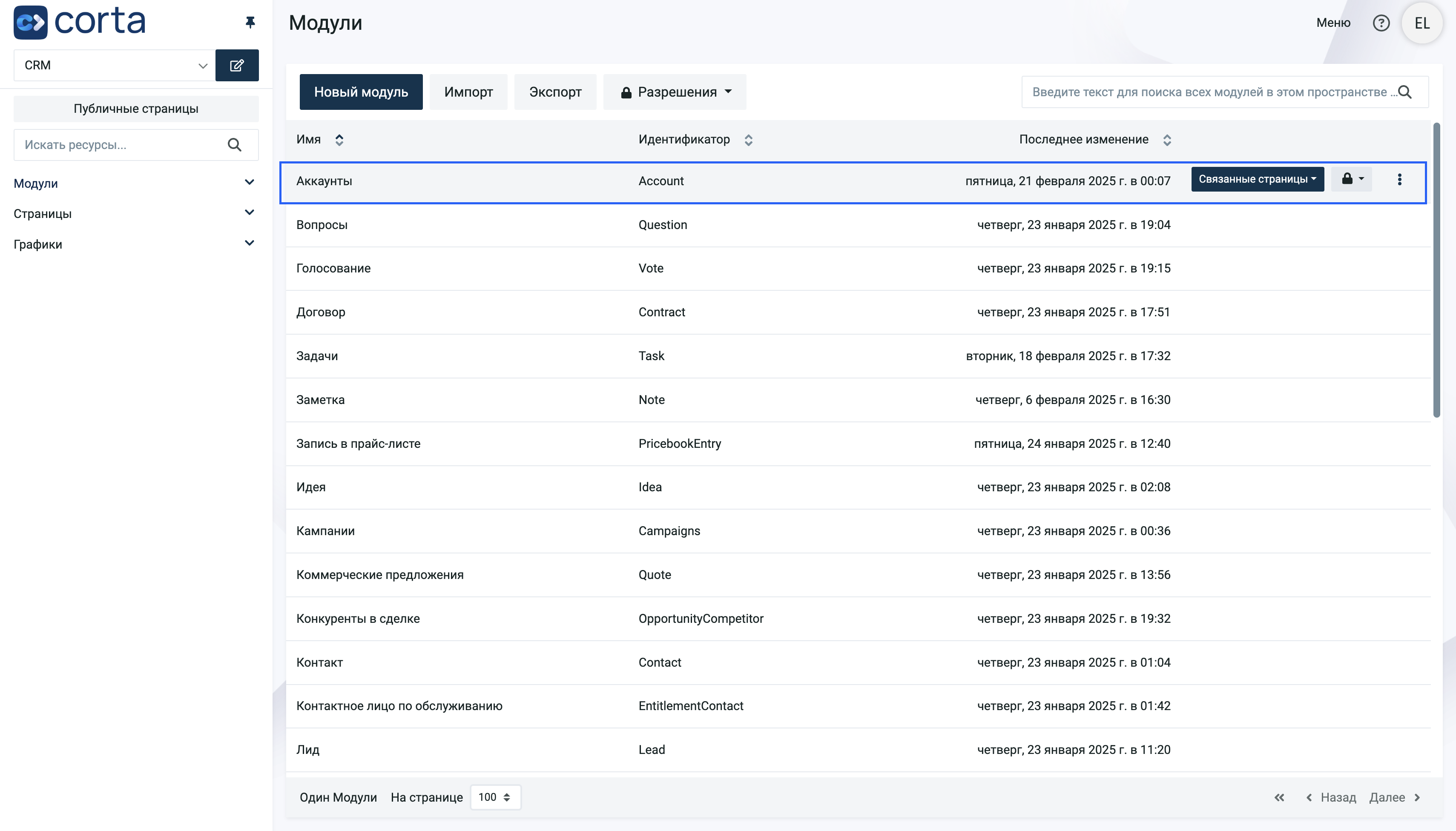
Task: Open the Меню item
Action: (1333, 23)
